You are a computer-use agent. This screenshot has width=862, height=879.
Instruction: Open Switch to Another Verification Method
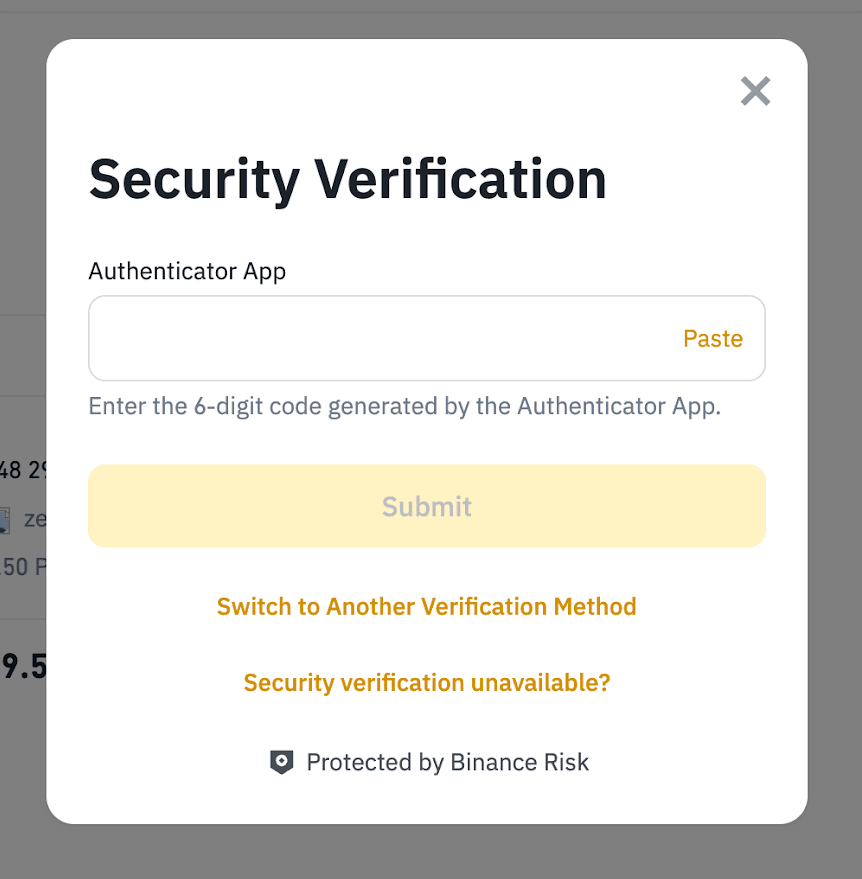[427, 606]
